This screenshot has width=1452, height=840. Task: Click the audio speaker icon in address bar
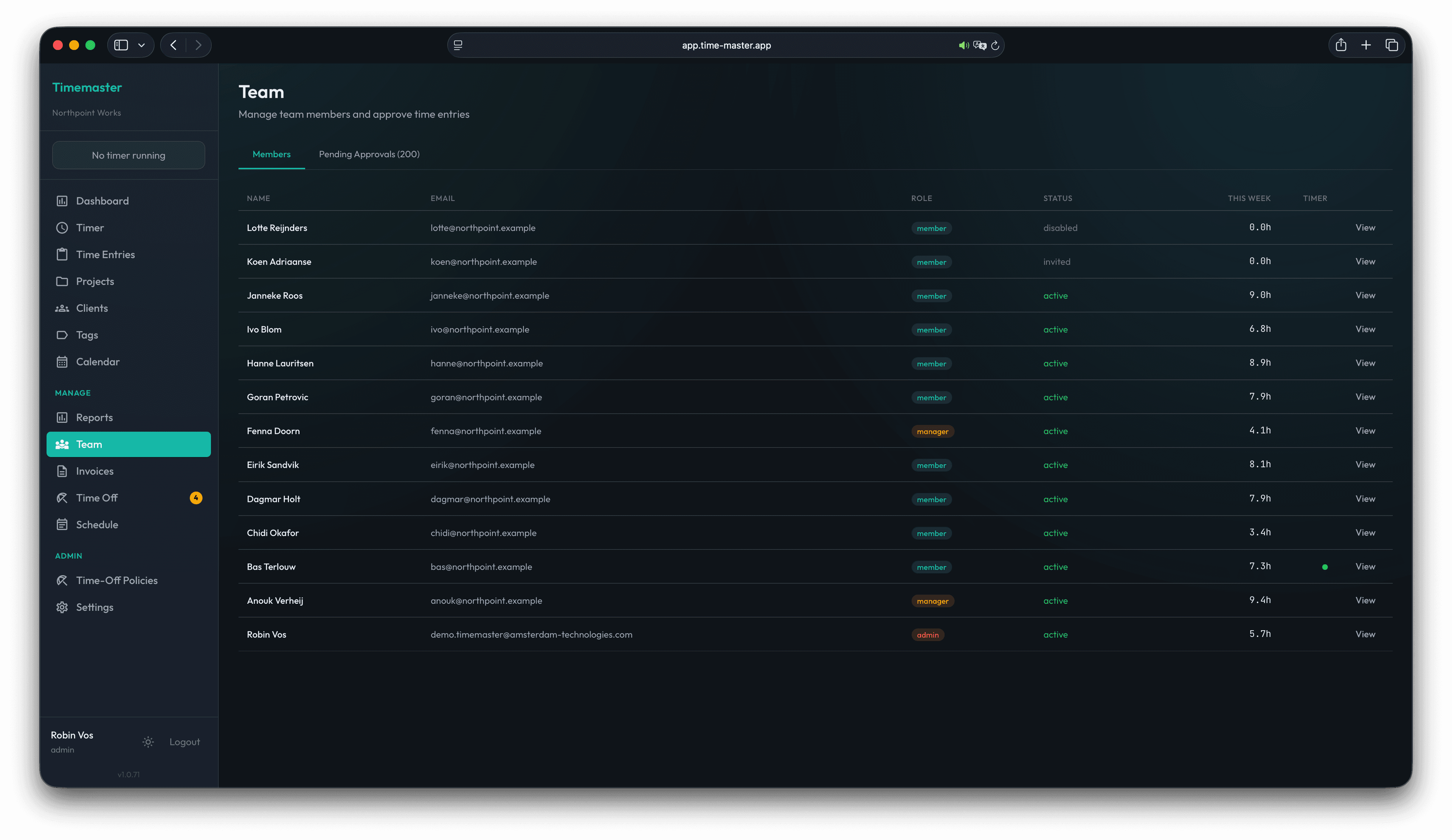[963, 45]
